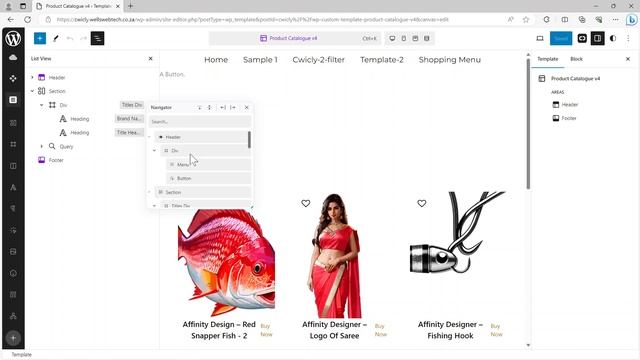
Task: Toggle wishlist heart on Logo Of Saree
Action: tap(306, 203)
